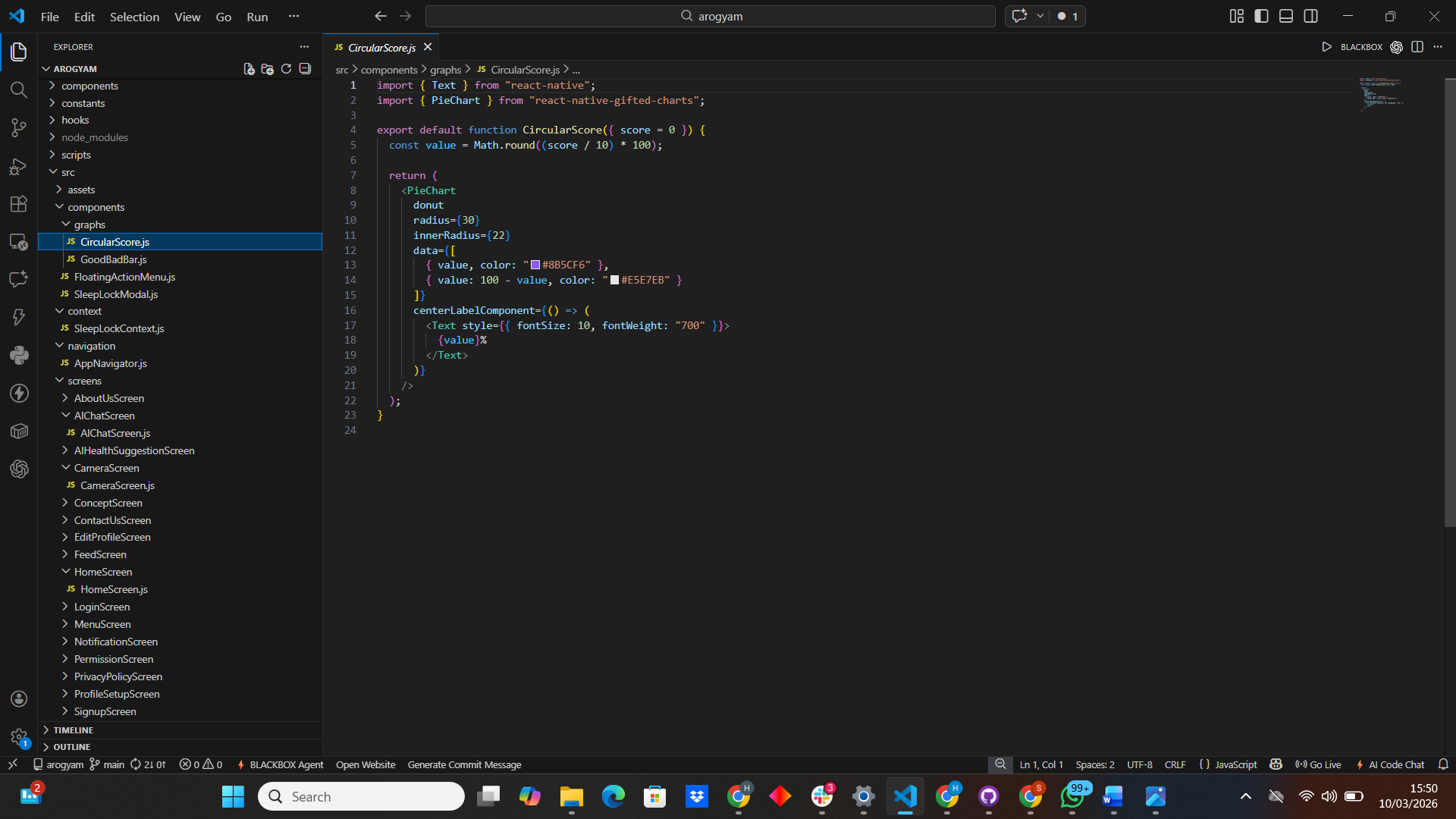Viewport: 1456px width, 819px height.
Task: Run the code with play icon
Action: (x=1326, y=47)
